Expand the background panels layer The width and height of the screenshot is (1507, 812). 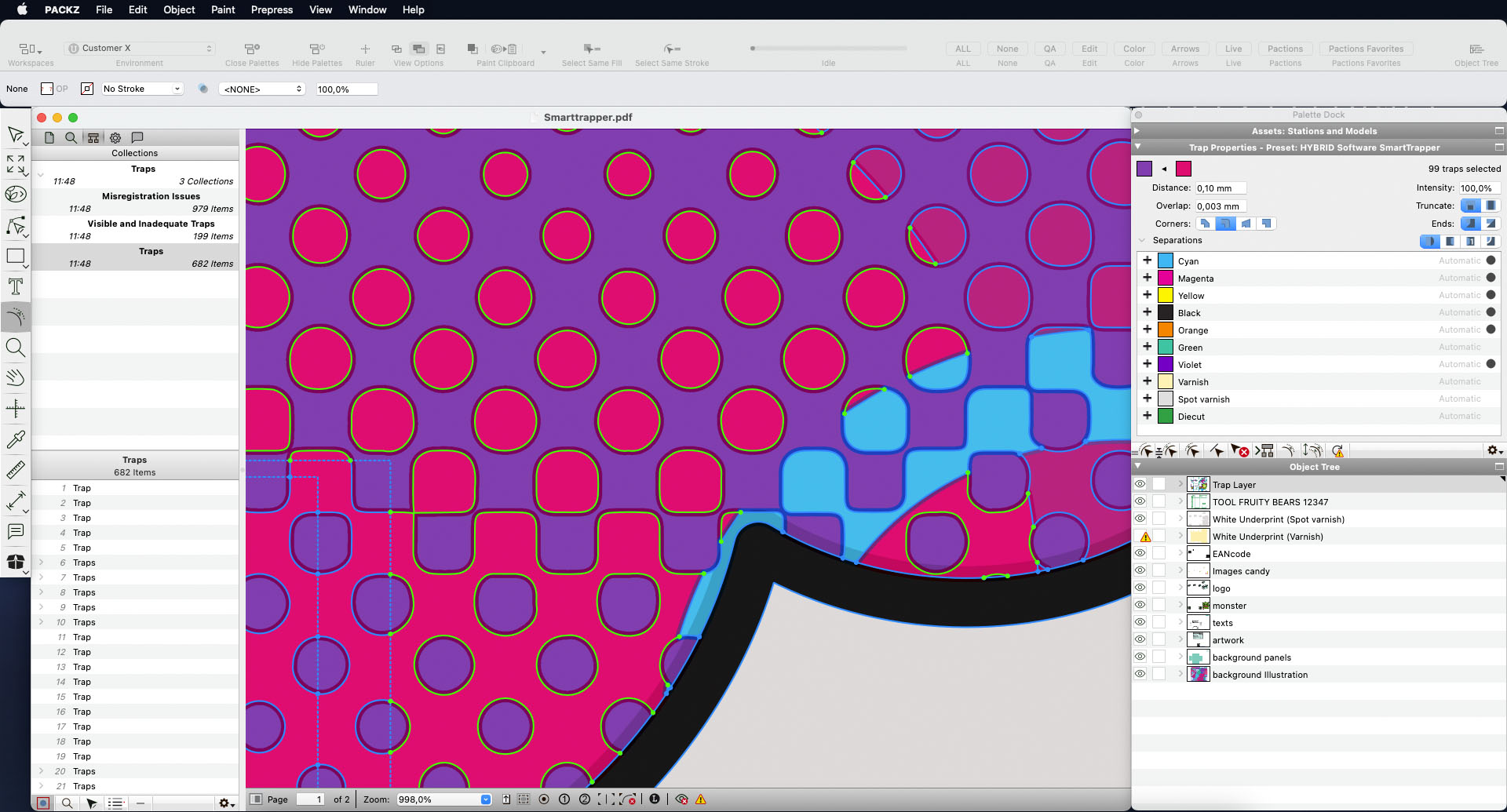pos(1180,657)
